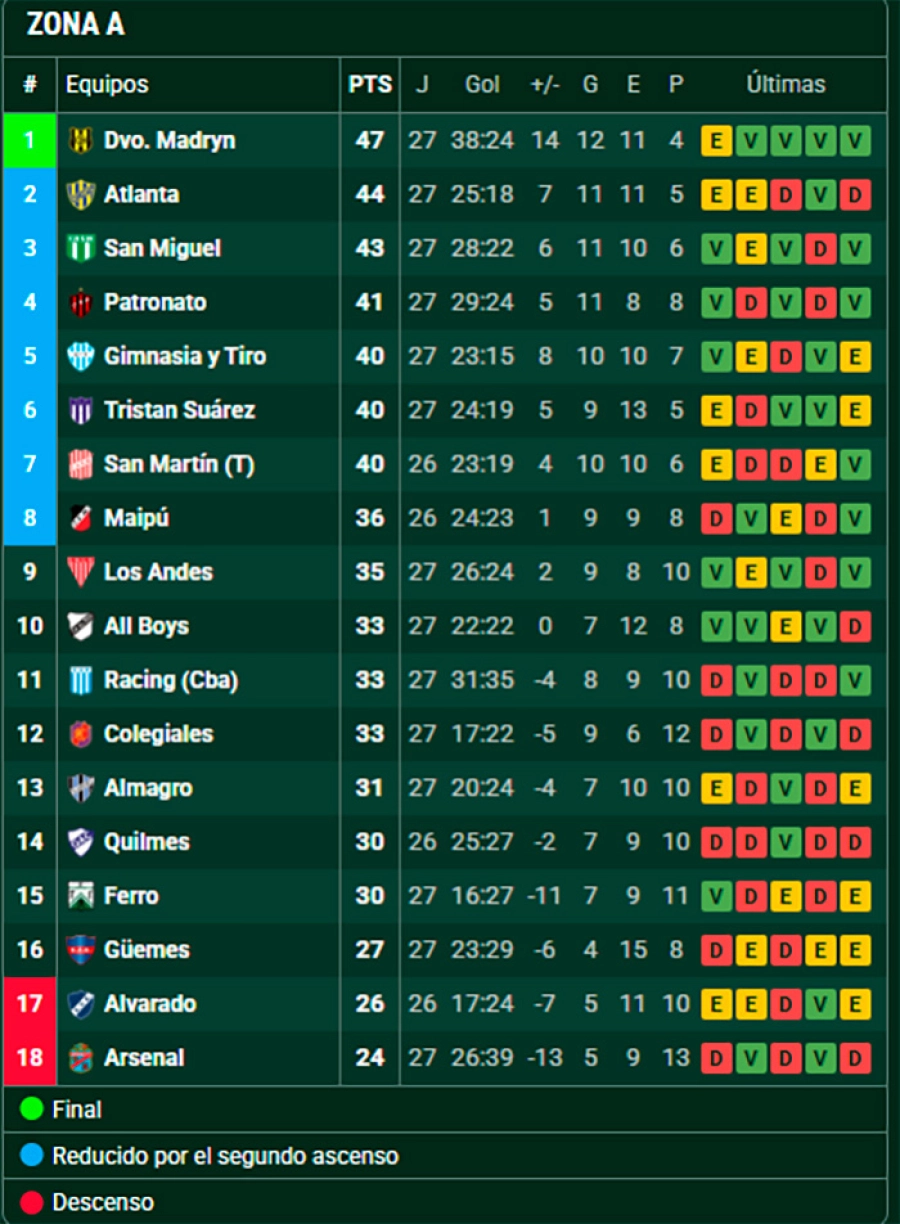Open the Tristan Suárez team link
Screen dimensions: 900x1224
[x=179, y=410]
